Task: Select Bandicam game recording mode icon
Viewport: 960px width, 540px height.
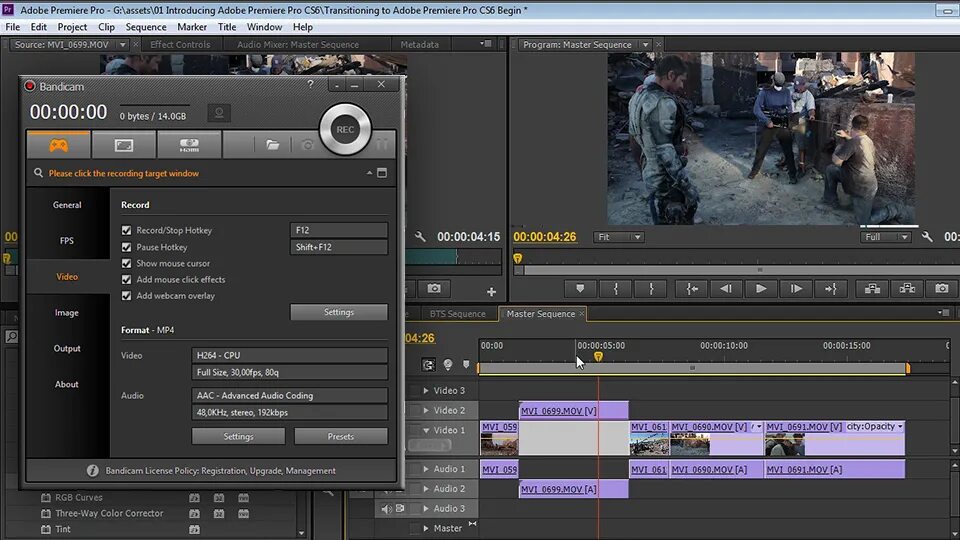Action: (x=59, y=145)
